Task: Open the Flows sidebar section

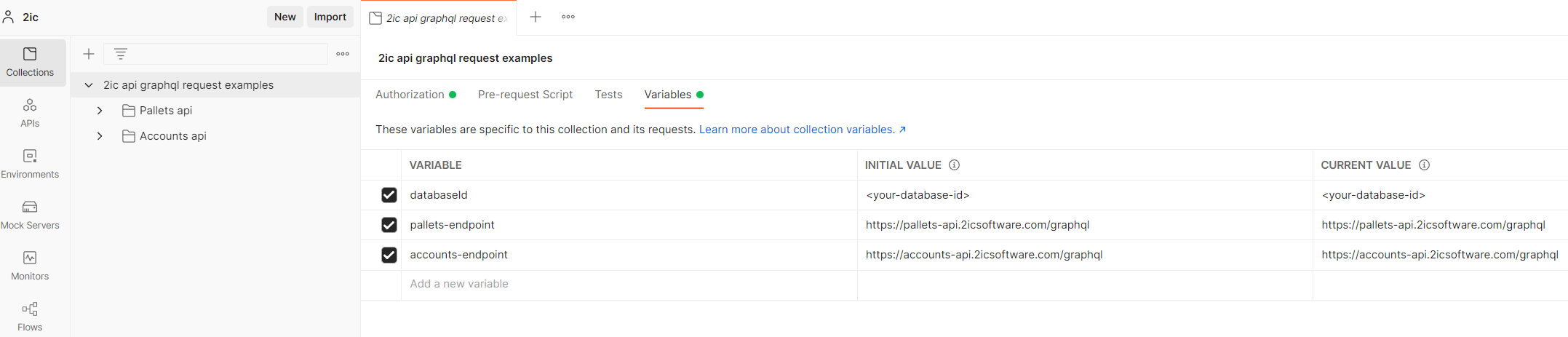Action: (30, 317)
